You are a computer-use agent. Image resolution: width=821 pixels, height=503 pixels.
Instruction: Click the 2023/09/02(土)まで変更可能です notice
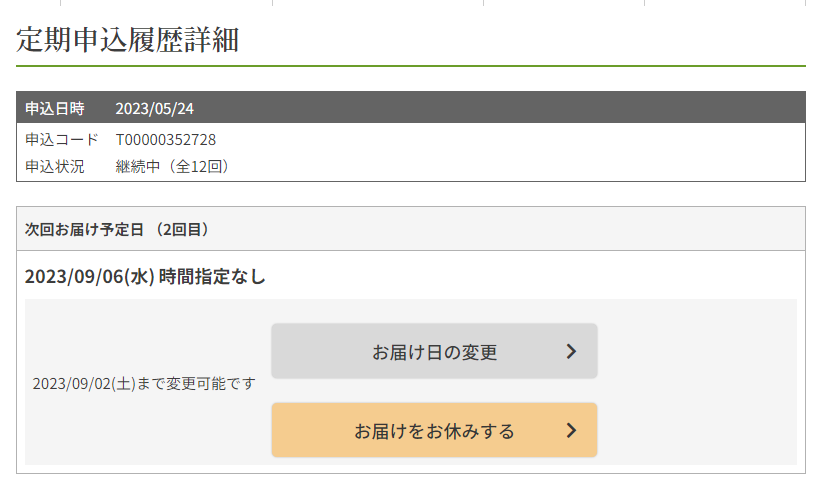[x=144, y=383]
